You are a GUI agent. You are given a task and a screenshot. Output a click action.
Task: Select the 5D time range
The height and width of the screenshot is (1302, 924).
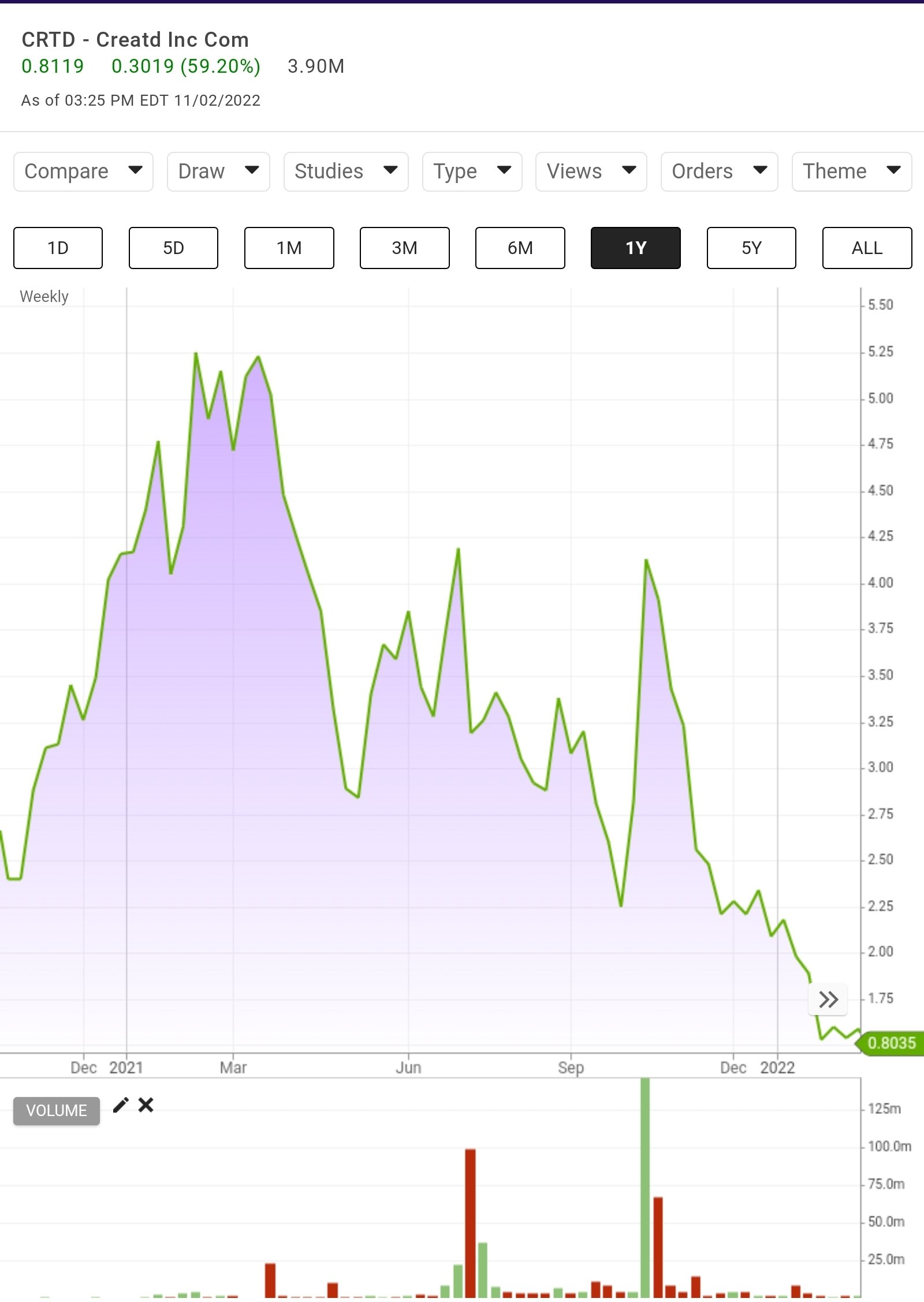pyautogui.click(x=173, y=248)
